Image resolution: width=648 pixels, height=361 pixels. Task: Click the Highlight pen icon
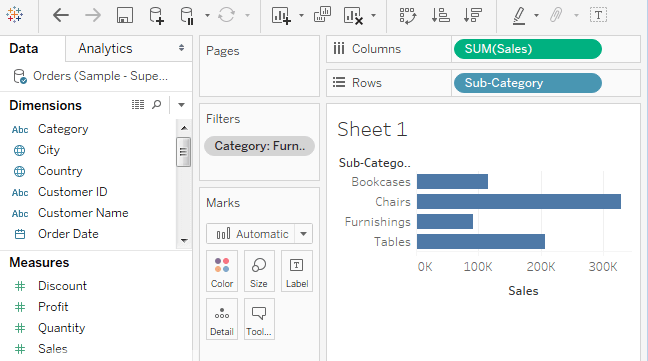519,16
